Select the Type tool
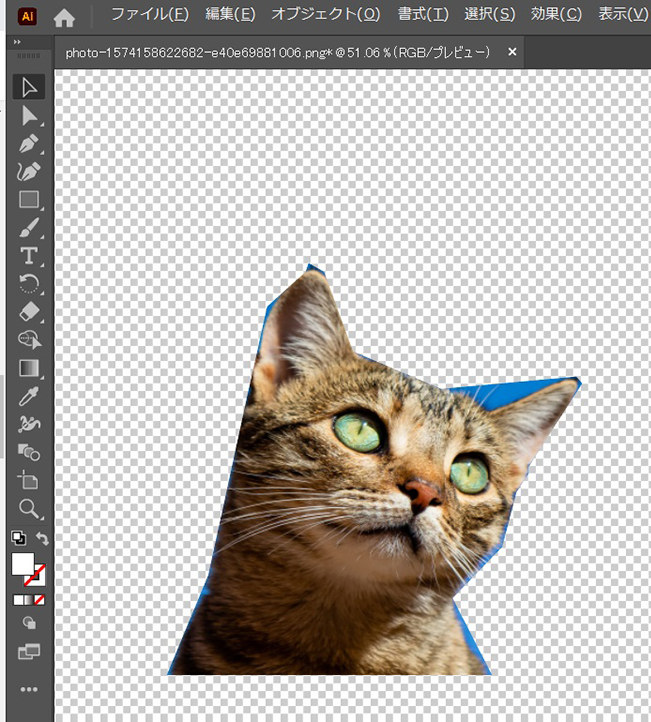The width and height of the screenshot is (651, 722). click(29, 255)
